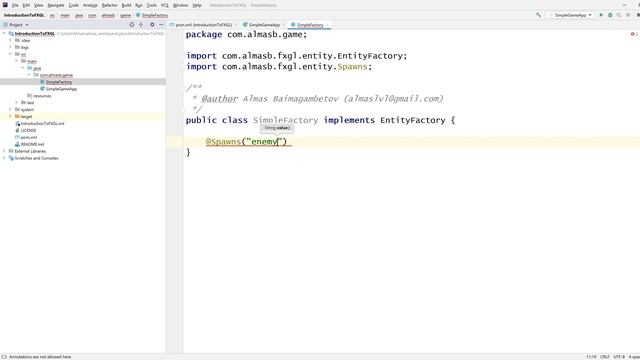Click the pom.xml Maven file icon in tree

[x=17, y=137]
